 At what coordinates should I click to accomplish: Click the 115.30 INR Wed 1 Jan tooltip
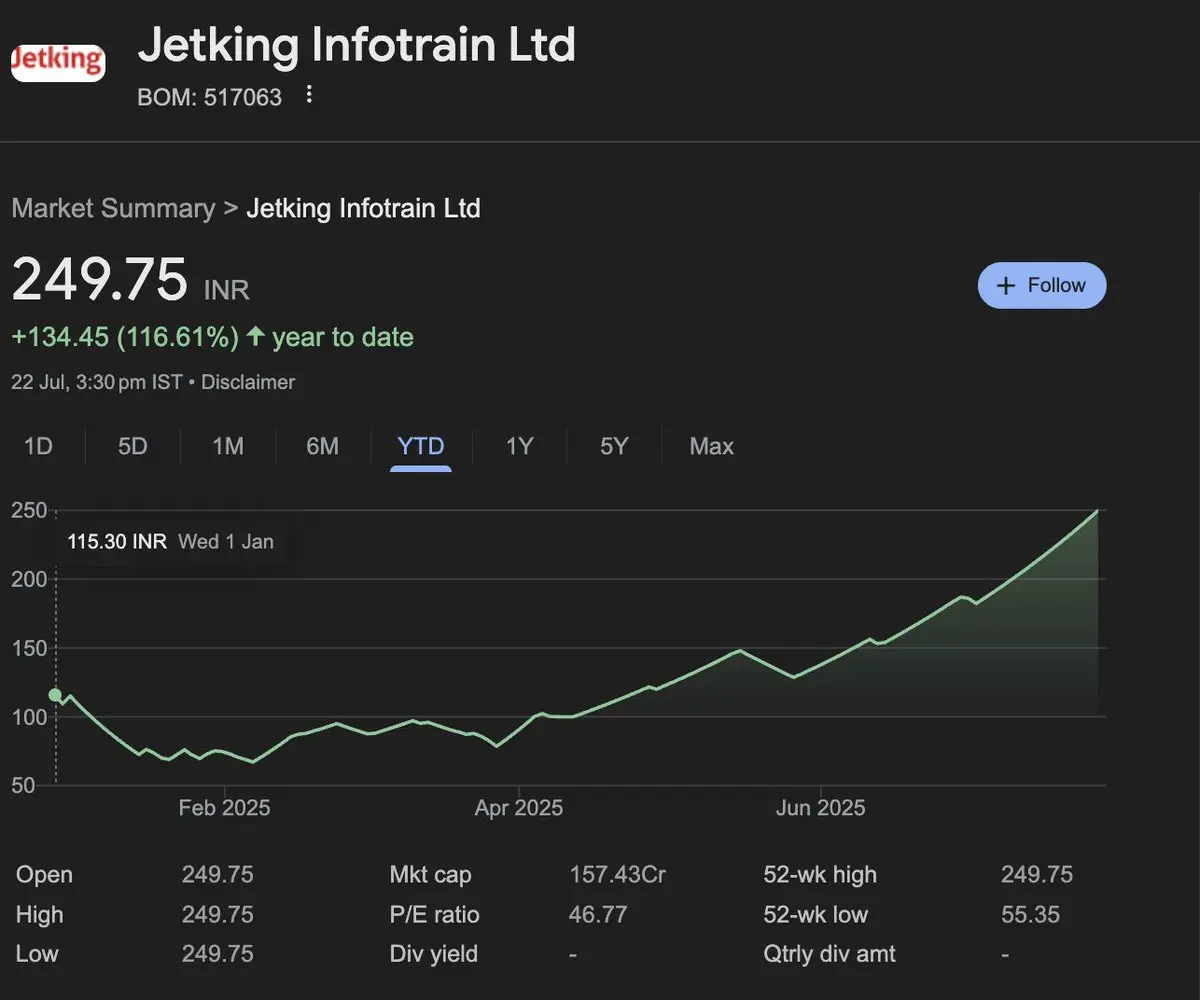tap(170, 542)
